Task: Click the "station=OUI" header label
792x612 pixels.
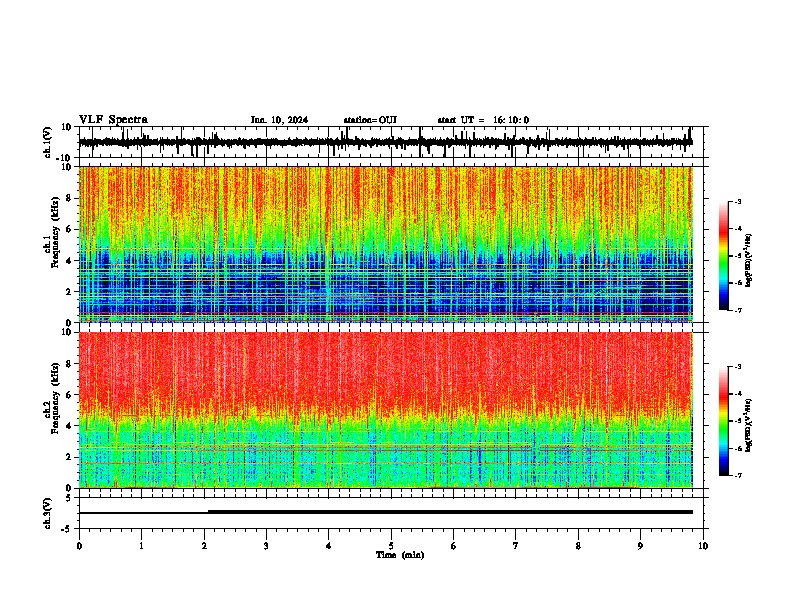Action: [x=370, y=120]
